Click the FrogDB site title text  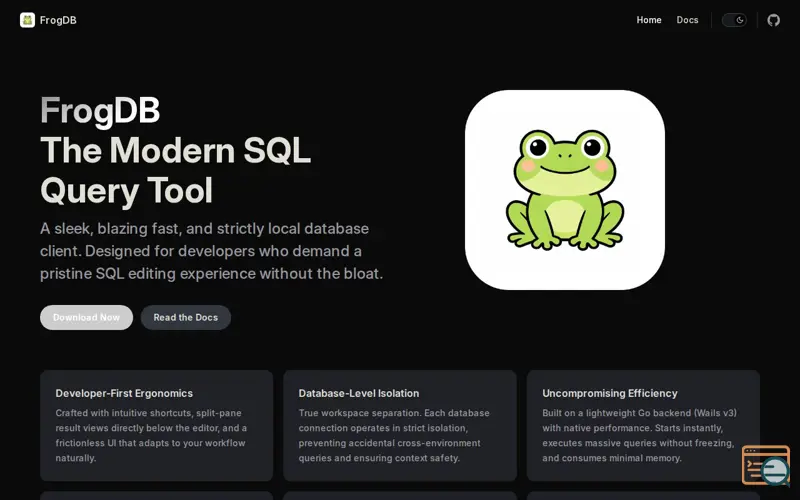[x=58, y=20]
